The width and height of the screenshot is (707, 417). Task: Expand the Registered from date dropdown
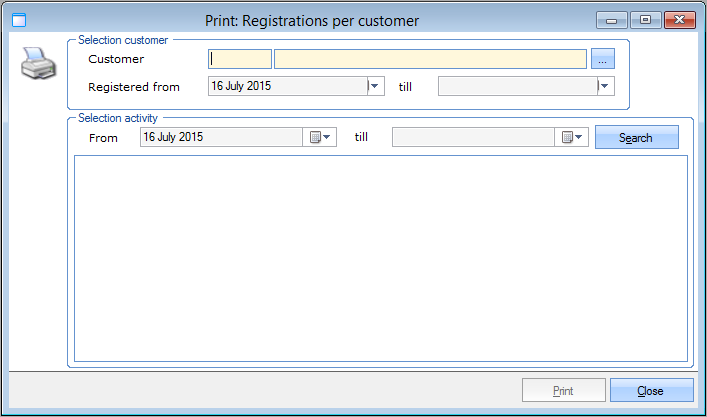376,86
